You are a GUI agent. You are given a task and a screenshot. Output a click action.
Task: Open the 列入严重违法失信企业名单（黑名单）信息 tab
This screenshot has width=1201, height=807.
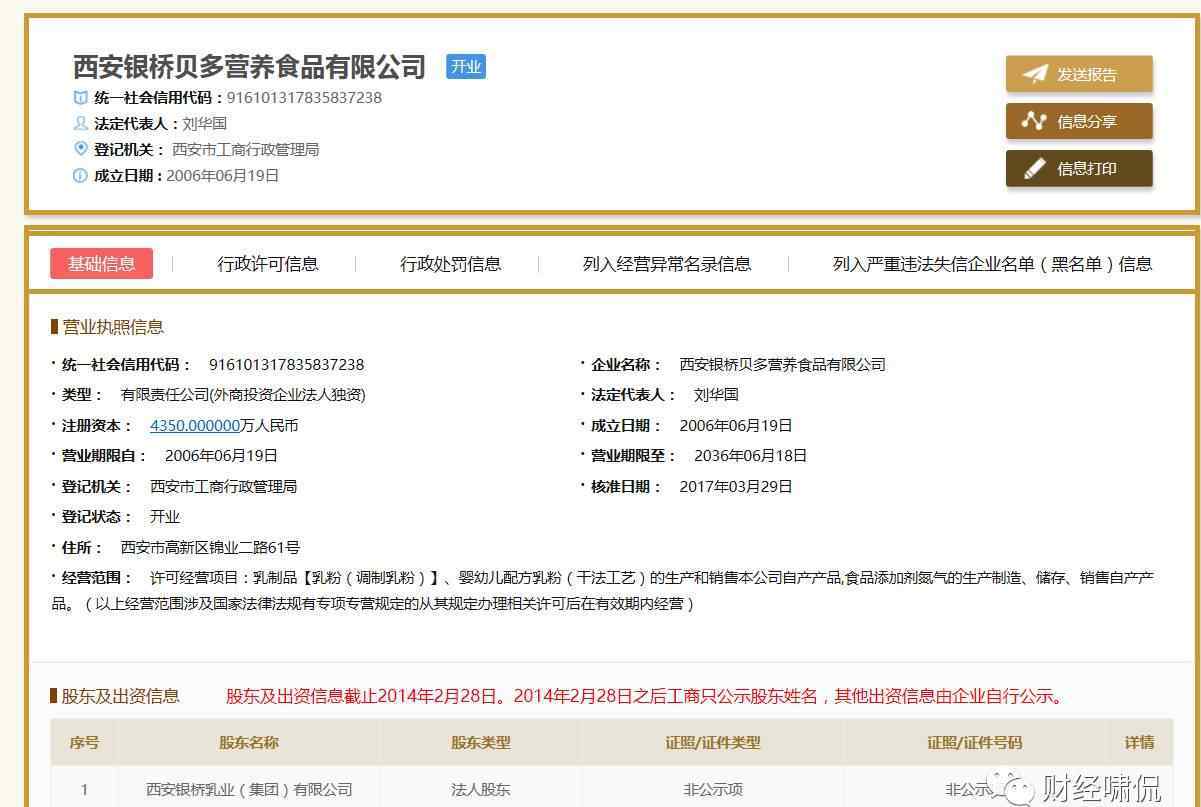tap(992, 264)
